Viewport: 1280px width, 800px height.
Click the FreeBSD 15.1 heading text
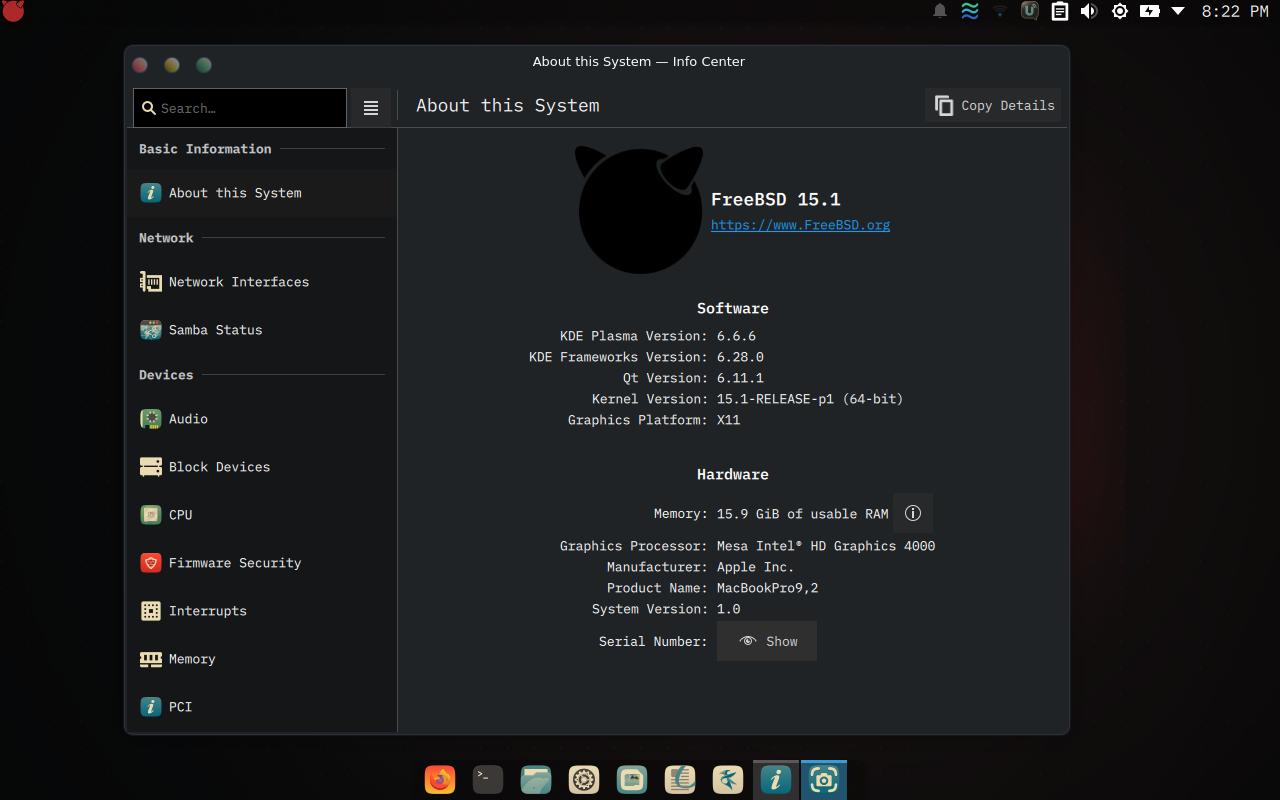coord(776,199)
